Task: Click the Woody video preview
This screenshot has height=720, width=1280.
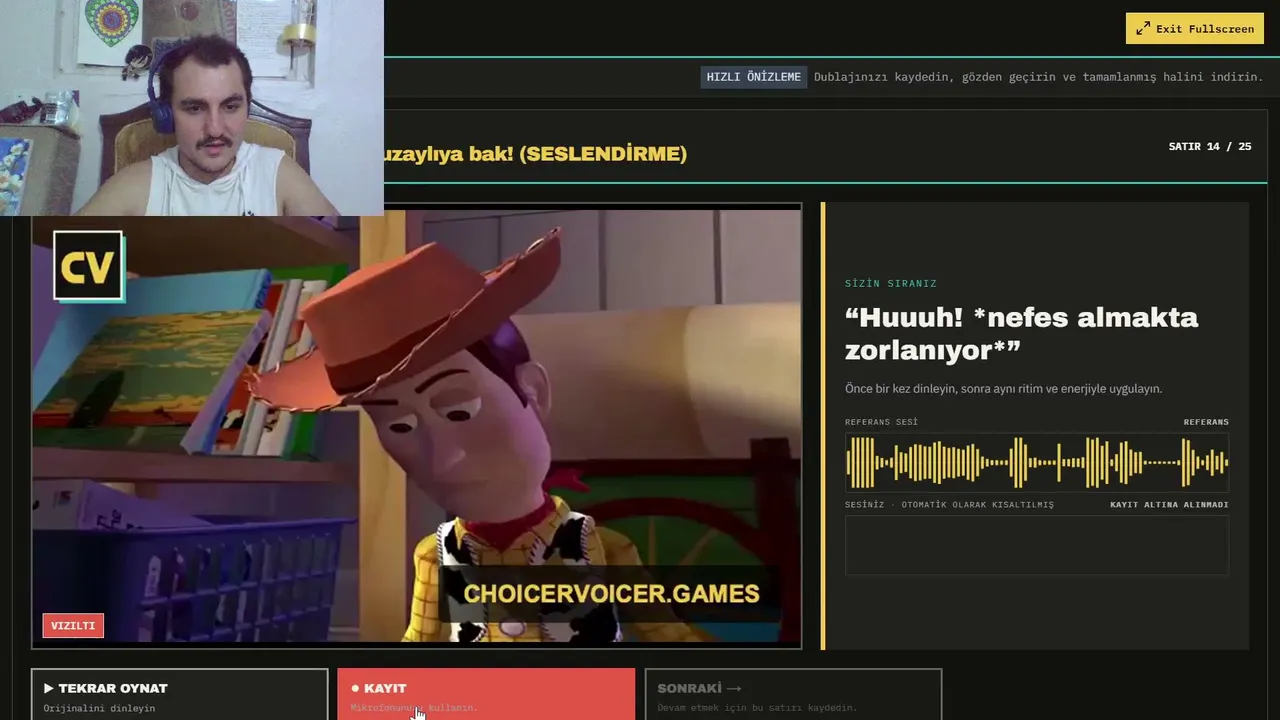Action: 416,426
